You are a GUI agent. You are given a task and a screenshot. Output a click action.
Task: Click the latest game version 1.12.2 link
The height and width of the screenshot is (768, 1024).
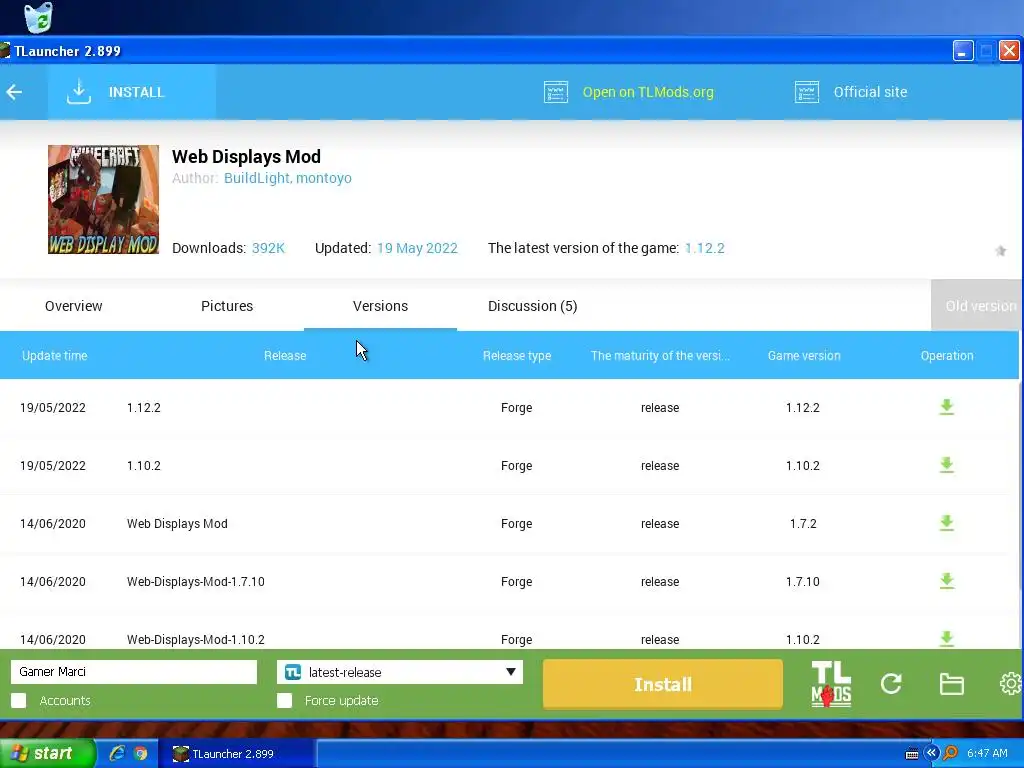[705, 248]
